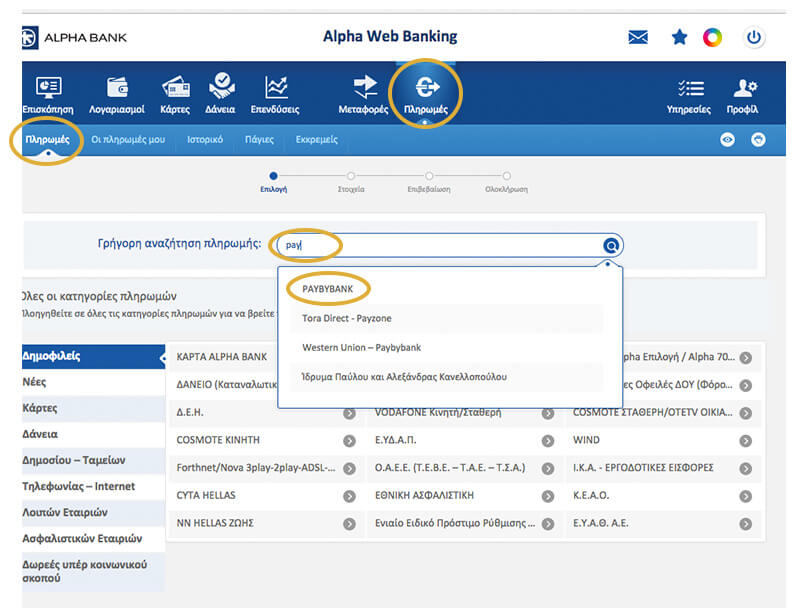
Task: Click the round icon right of the eye icon
Action: (x=758, y=139)
